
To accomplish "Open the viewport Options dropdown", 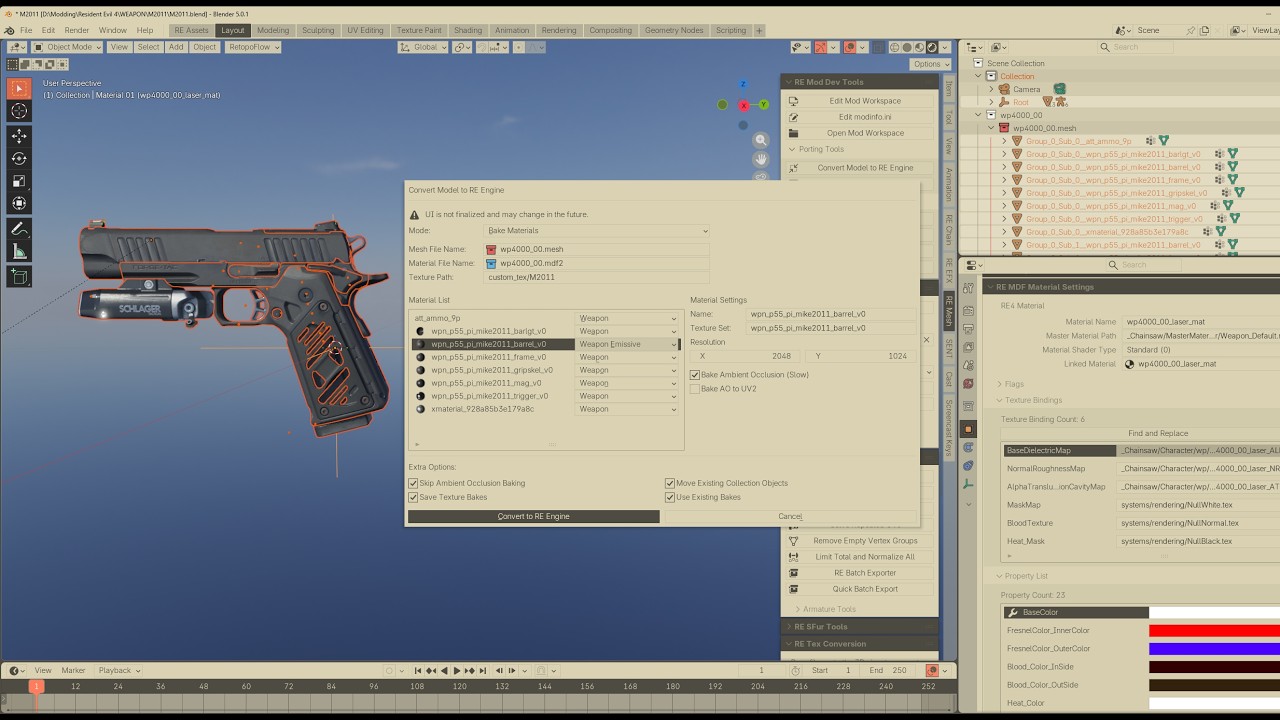I will point(931,64).
